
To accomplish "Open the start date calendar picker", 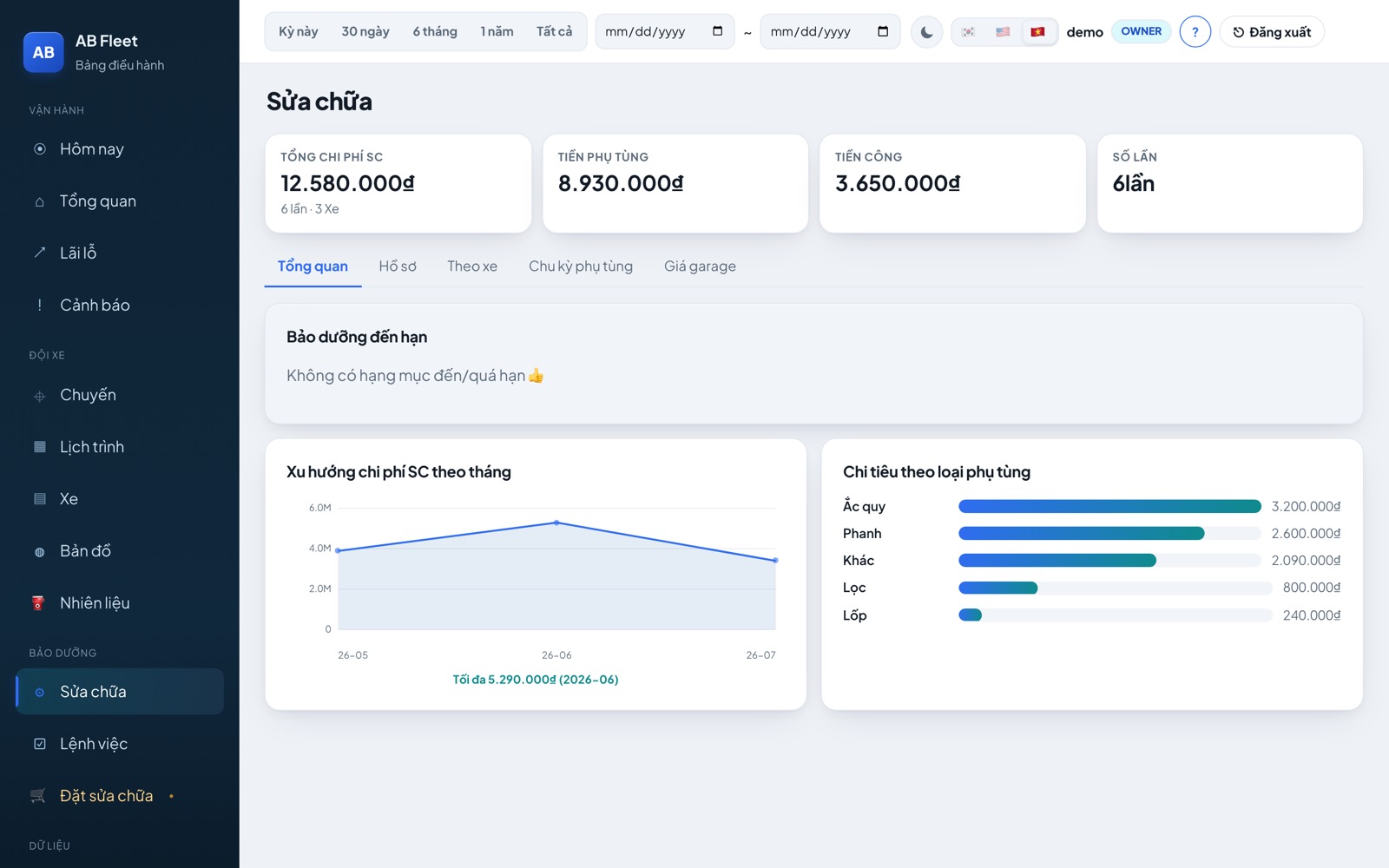I will click(717, 31).
